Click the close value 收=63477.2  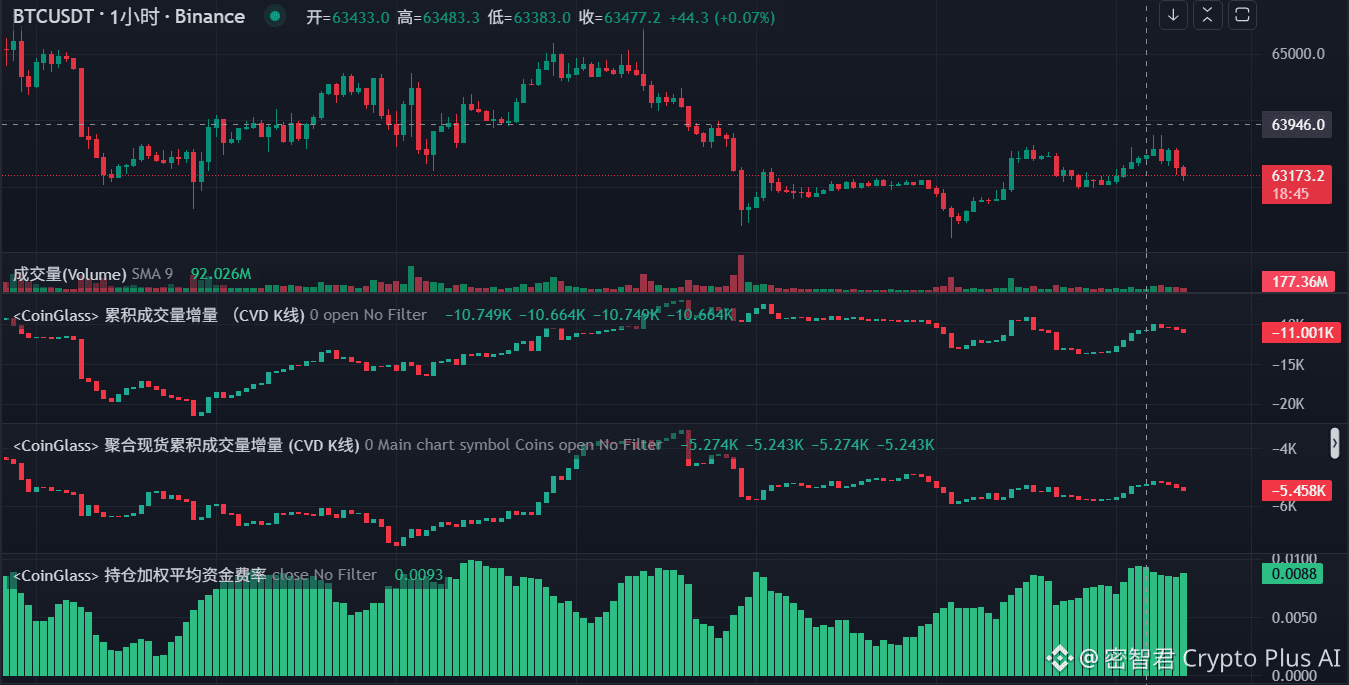[x=620, y=18]
